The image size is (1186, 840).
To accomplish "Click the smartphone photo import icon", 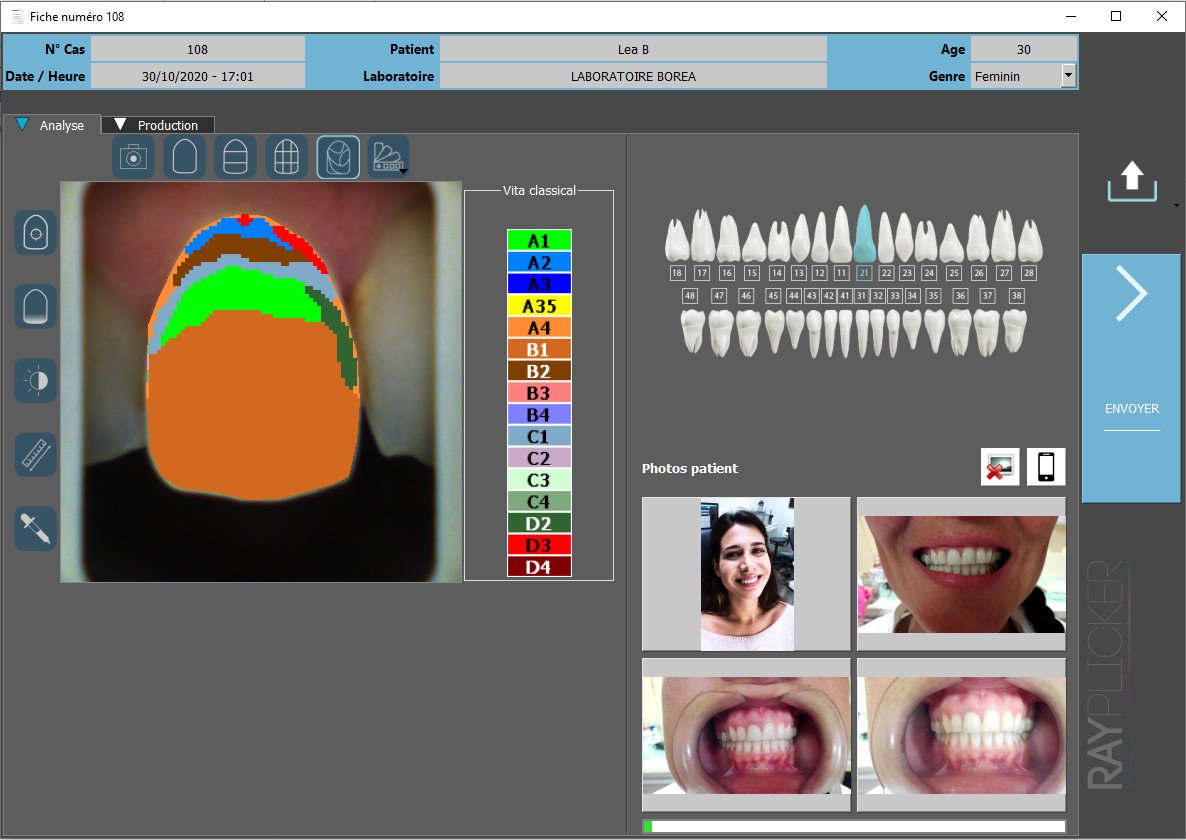I will click(x=1046, y=467).
